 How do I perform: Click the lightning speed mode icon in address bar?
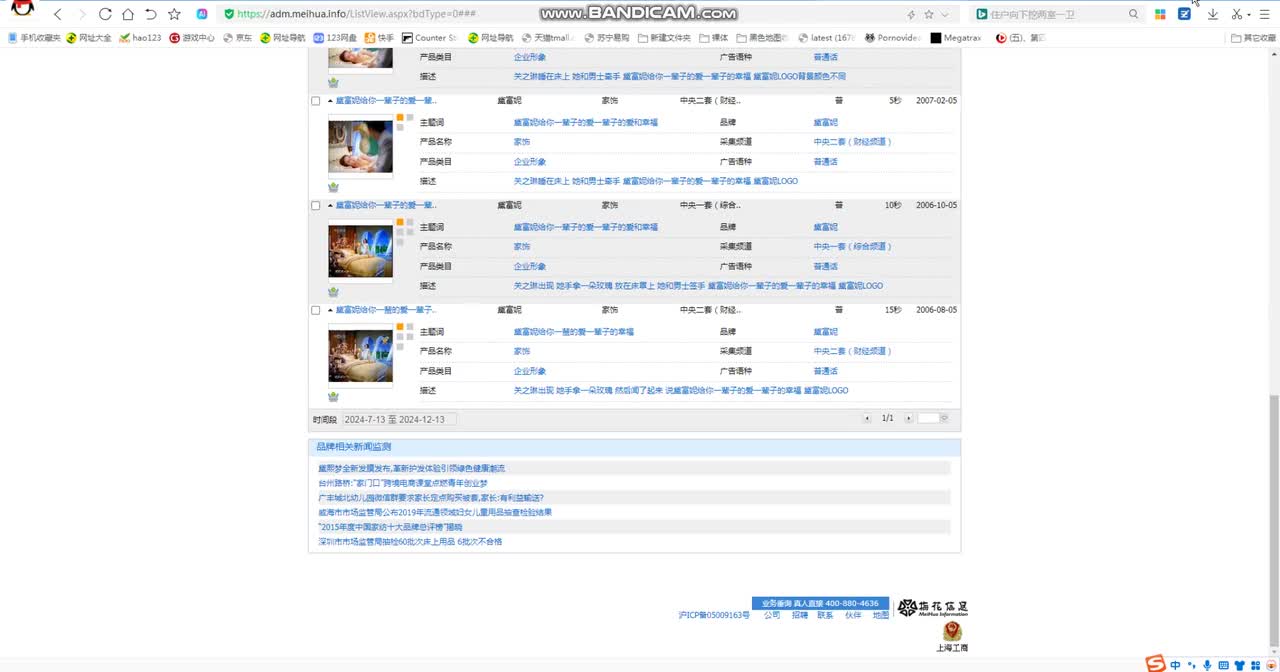910,14
